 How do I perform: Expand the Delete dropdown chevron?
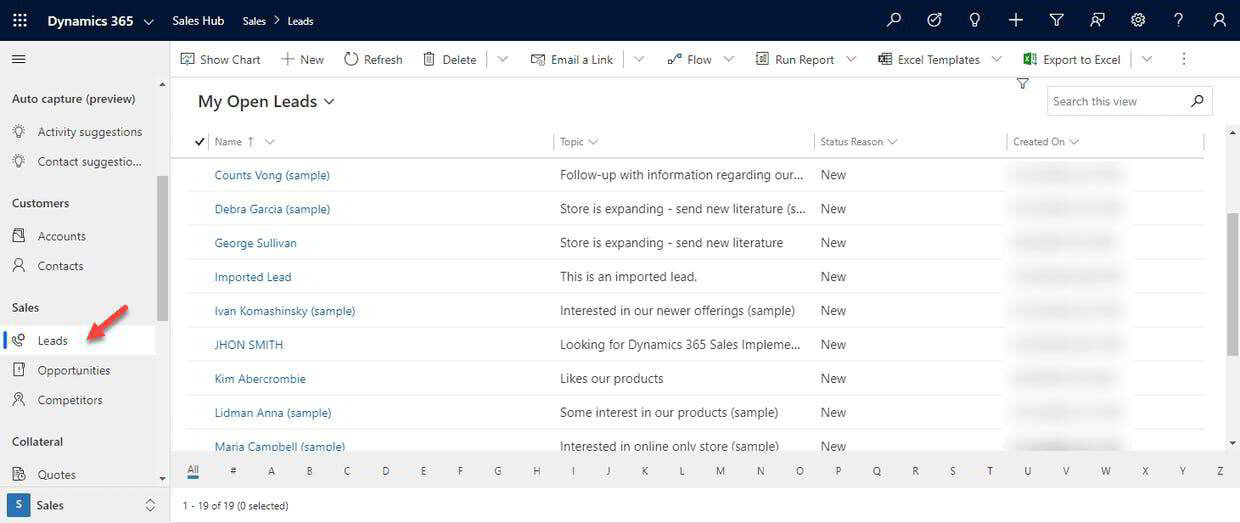502,59
